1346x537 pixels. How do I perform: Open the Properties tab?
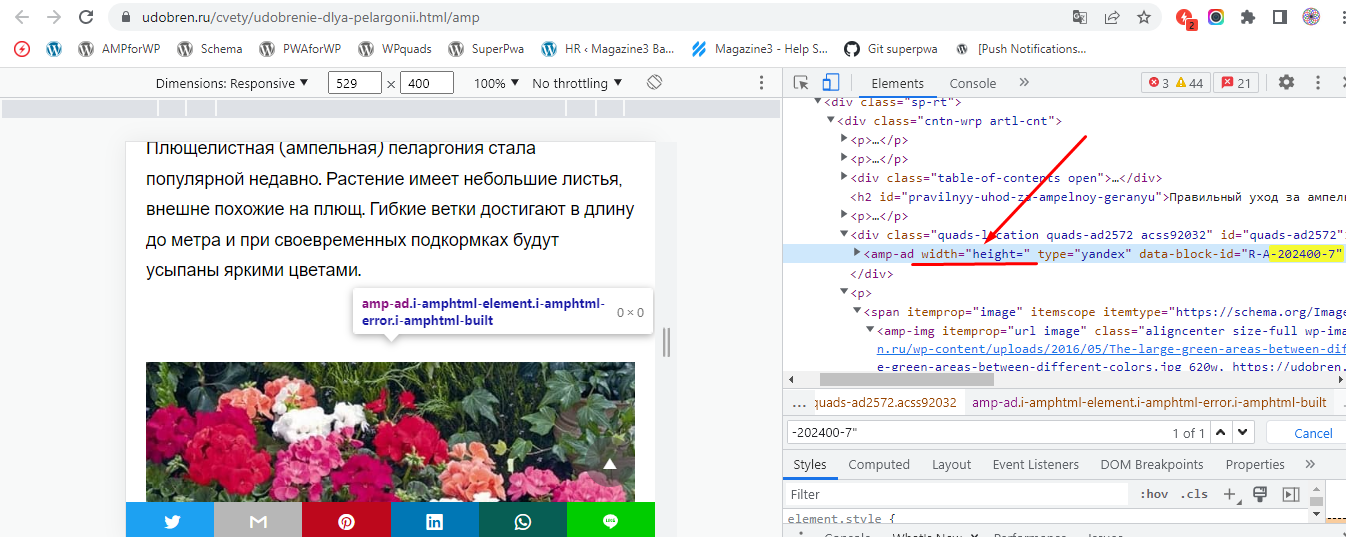pyautogui.click(x=1255, y=464)
